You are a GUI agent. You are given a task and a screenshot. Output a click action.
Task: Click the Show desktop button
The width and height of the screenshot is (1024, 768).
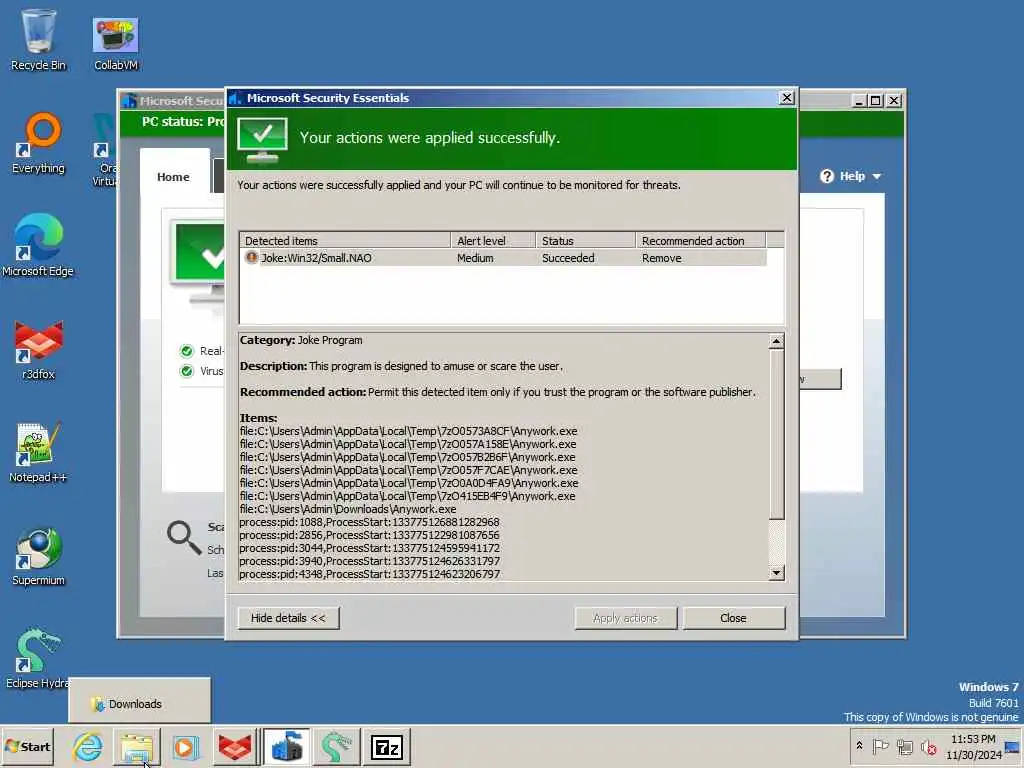coord(1014,746)
